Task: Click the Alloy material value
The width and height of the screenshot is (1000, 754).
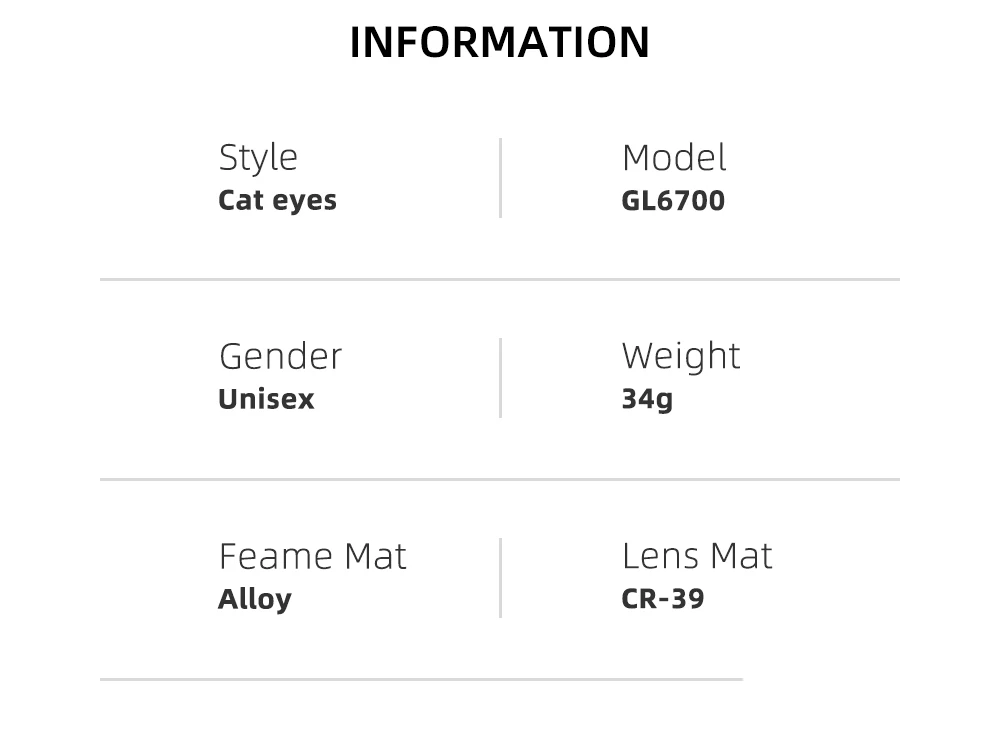Action: (x=255, y=600)
